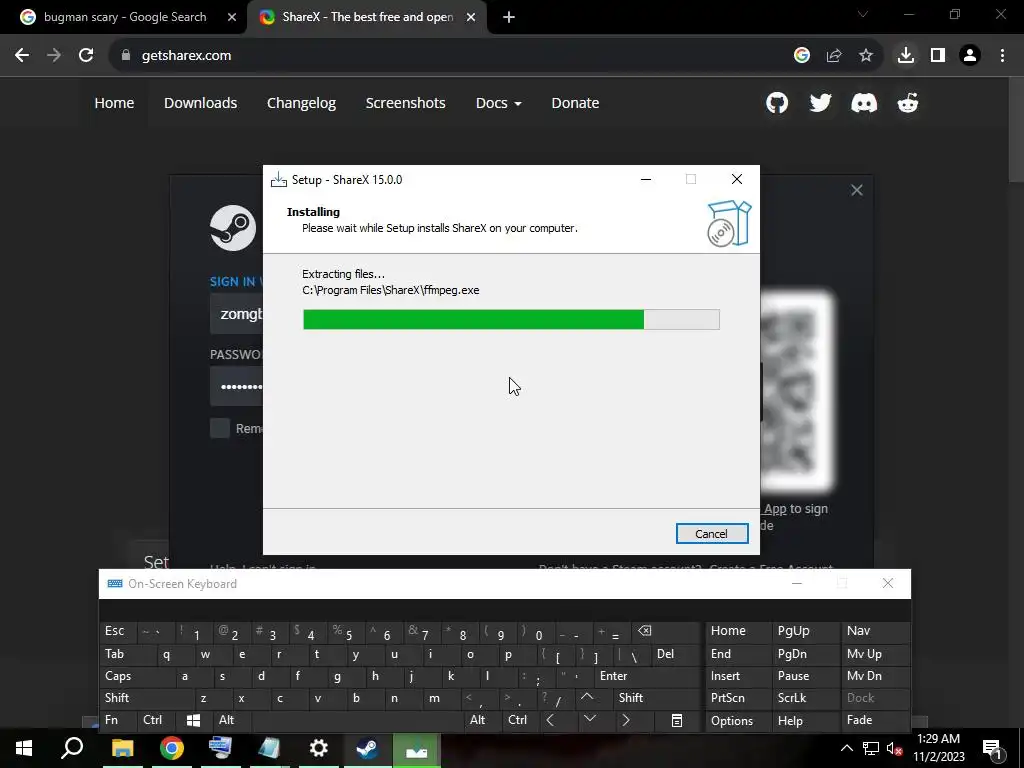Switch to the bugman scary Google Search tab
Image resolution: width=1024 pixels, height=768 pixels.
point(124,17)
